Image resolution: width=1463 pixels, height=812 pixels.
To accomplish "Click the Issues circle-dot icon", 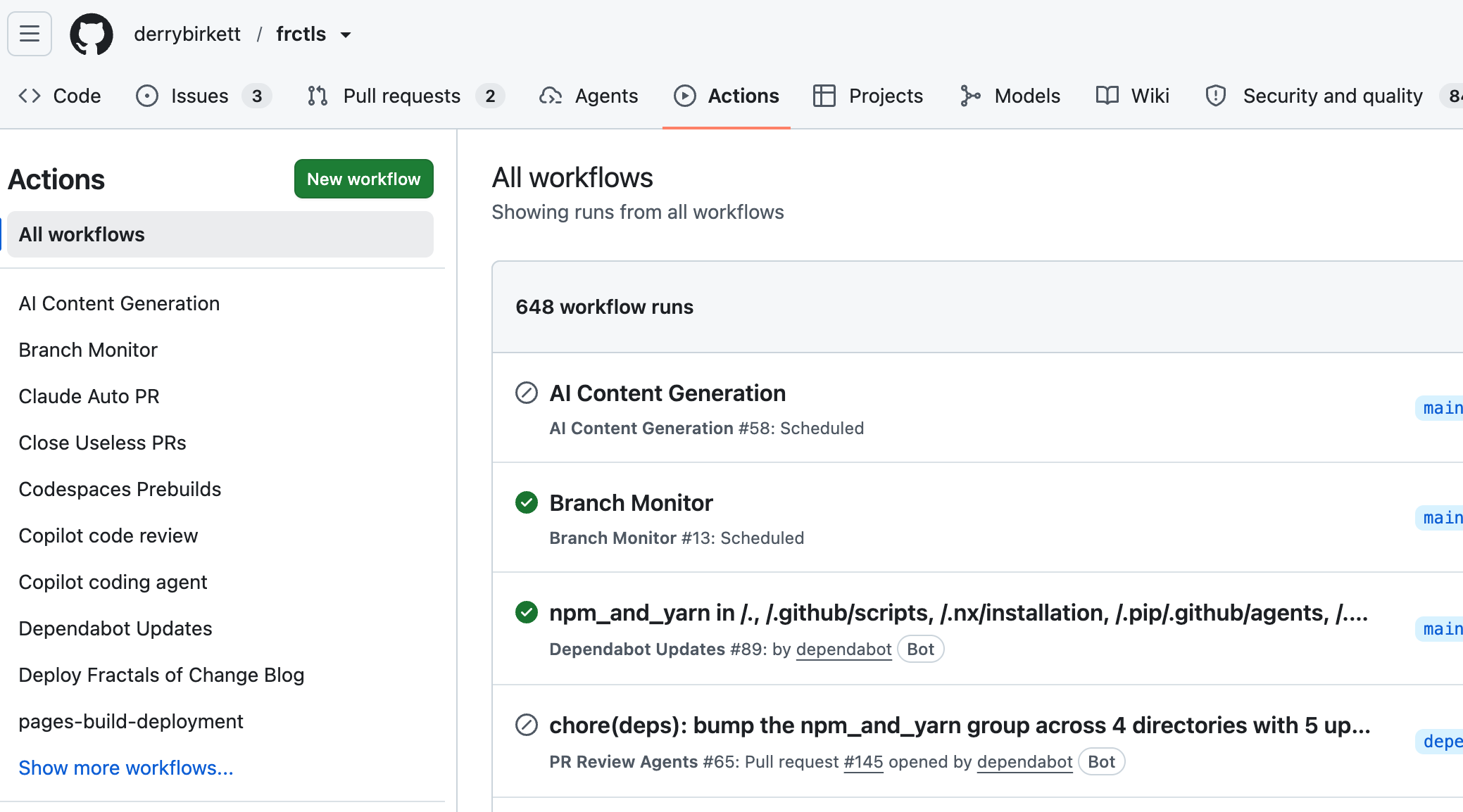I will (x=147, y=96).
